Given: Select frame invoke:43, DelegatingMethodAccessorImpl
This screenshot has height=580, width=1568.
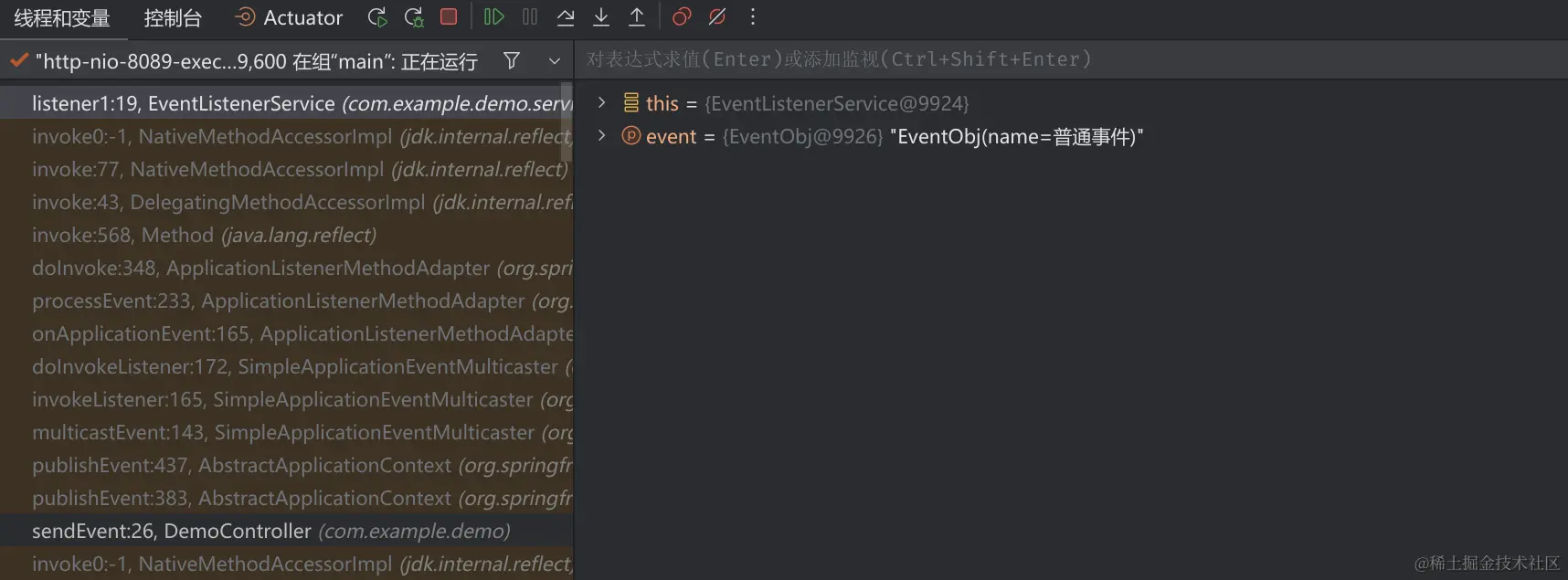Looking at the screenshot, I should (286, 202).
